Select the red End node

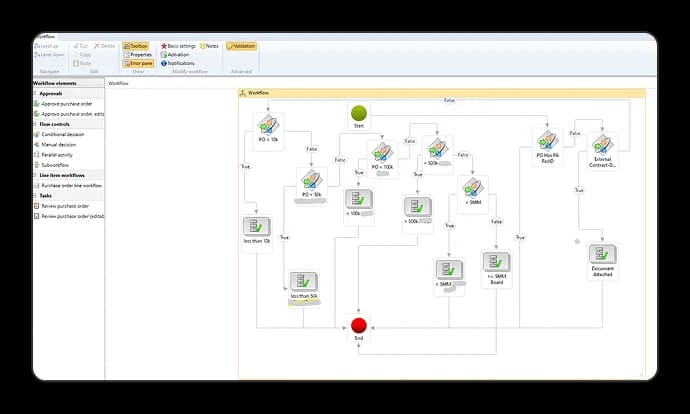pyautogui.click(x=358, y=325)
